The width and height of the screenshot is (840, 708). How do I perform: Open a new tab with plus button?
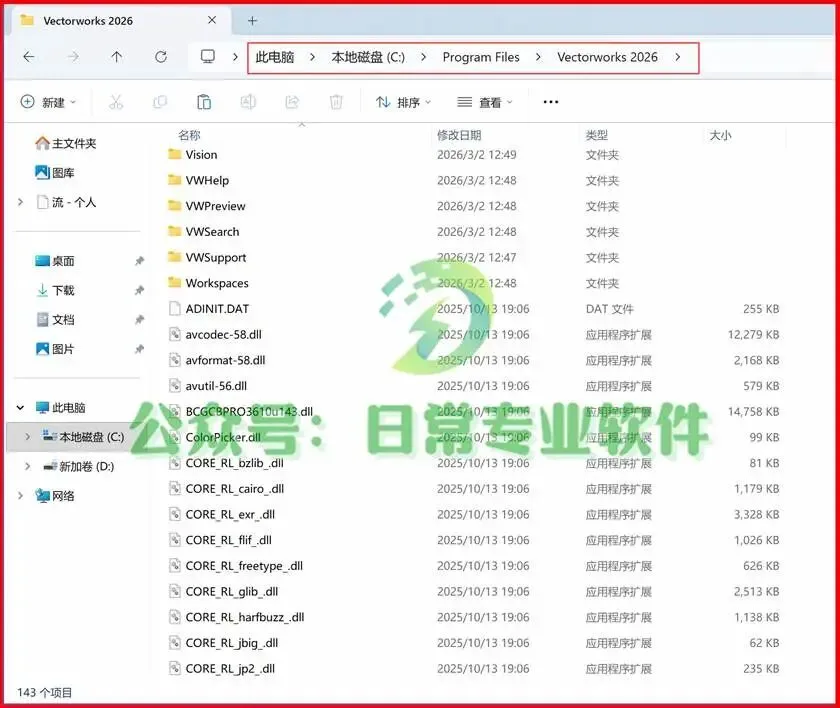(252, 21)
